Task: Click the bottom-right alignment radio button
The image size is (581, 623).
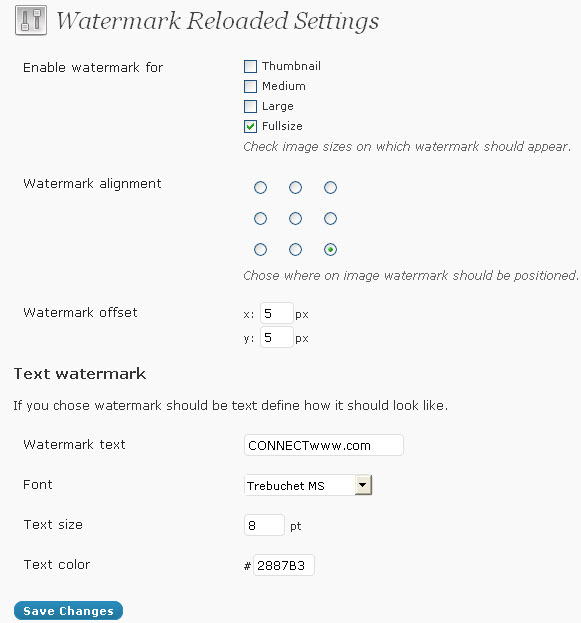Action: tap(330, 250)
